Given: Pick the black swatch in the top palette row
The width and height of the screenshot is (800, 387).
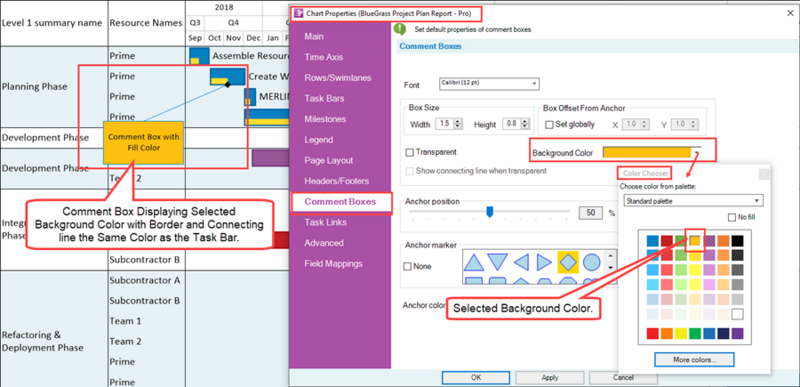Looking at the screenshot, I should click(x=737, y=241).
